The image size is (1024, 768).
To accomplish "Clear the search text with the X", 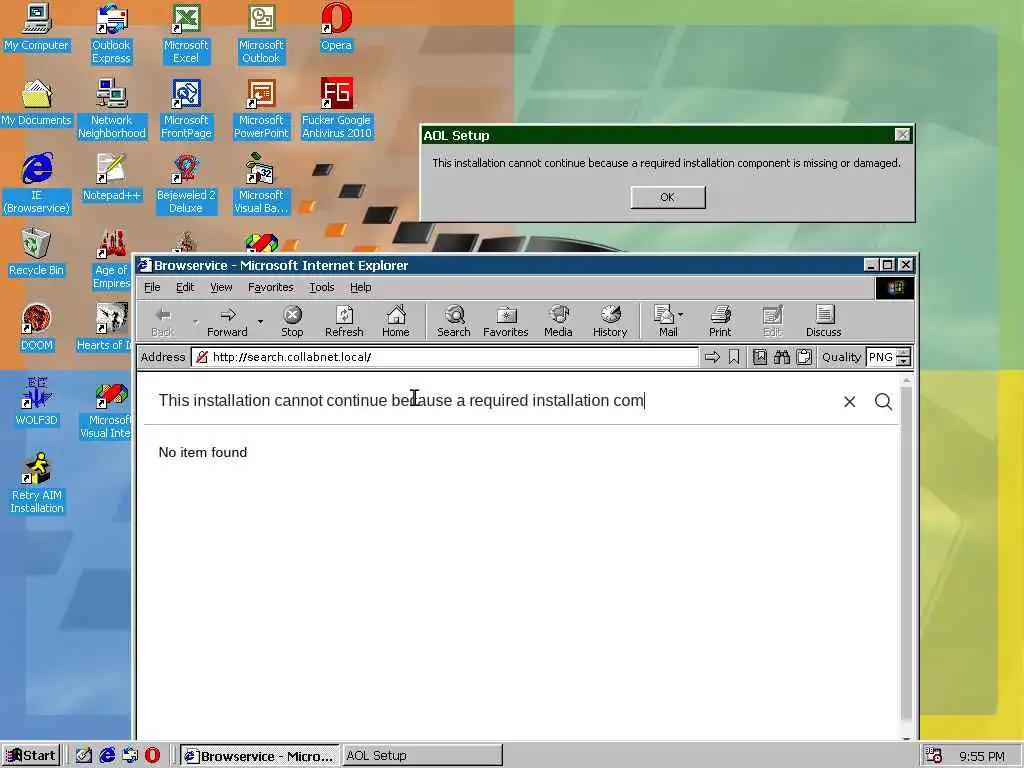I will pyautogui.click(x=850, y=402).
